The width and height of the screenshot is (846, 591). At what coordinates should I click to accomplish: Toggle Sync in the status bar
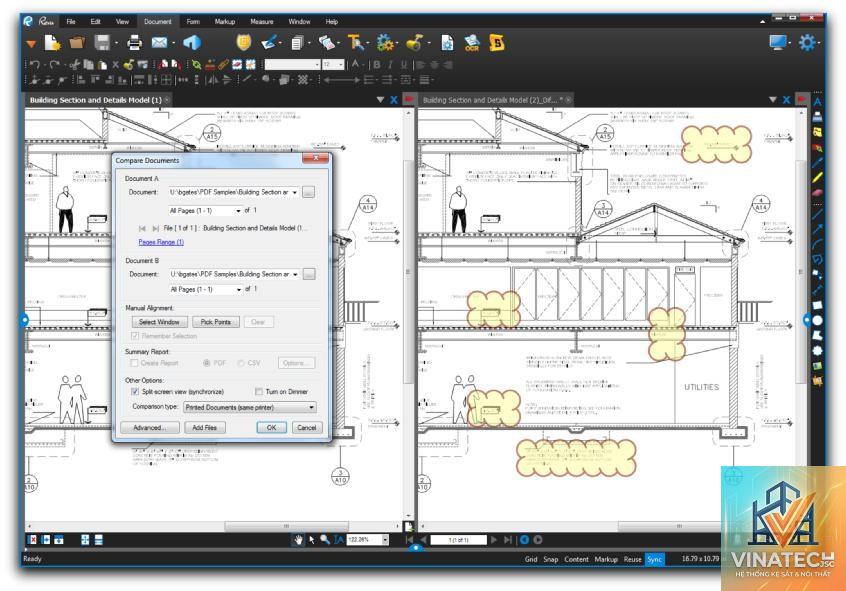[x=654, y=559]
